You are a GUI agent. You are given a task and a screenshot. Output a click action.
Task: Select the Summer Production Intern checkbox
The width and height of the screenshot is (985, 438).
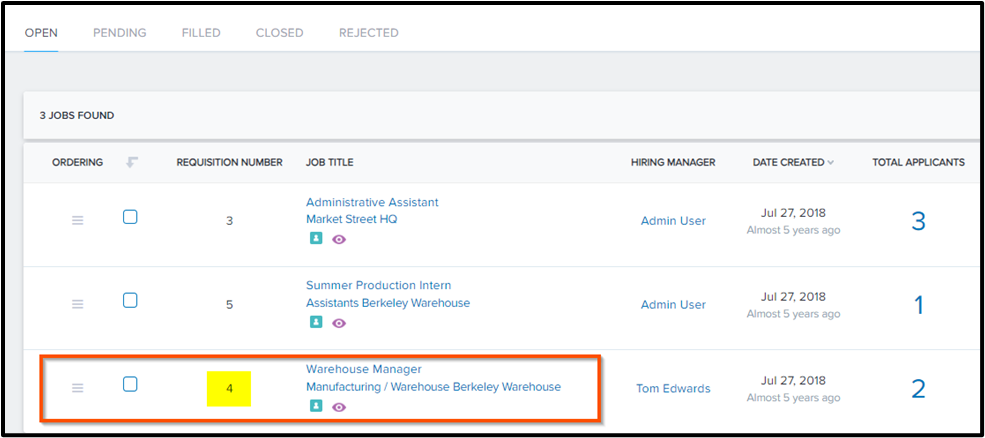coord(130,301)
